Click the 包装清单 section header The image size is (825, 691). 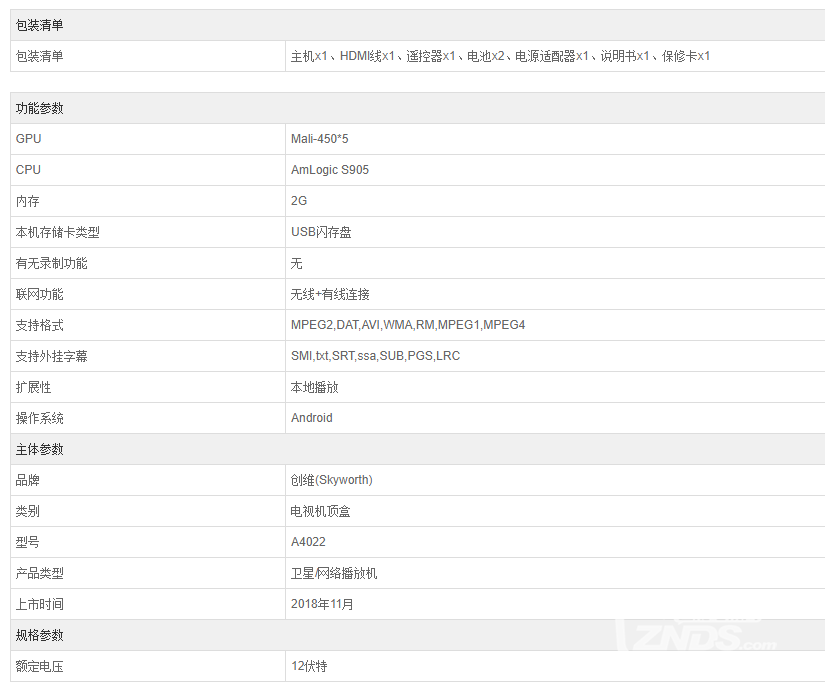pos(39,25)
